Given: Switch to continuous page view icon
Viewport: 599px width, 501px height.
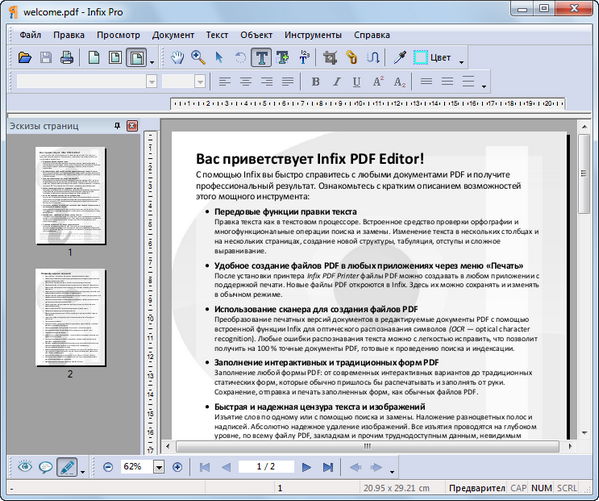Looking at the screenshot, I should [115, 58].
